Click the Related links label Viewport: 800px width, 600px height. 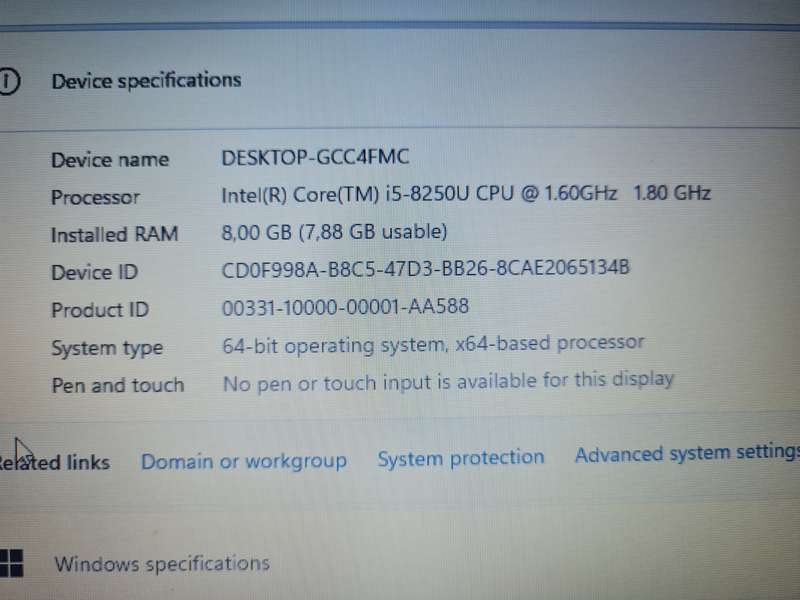(x=55, y=462)
